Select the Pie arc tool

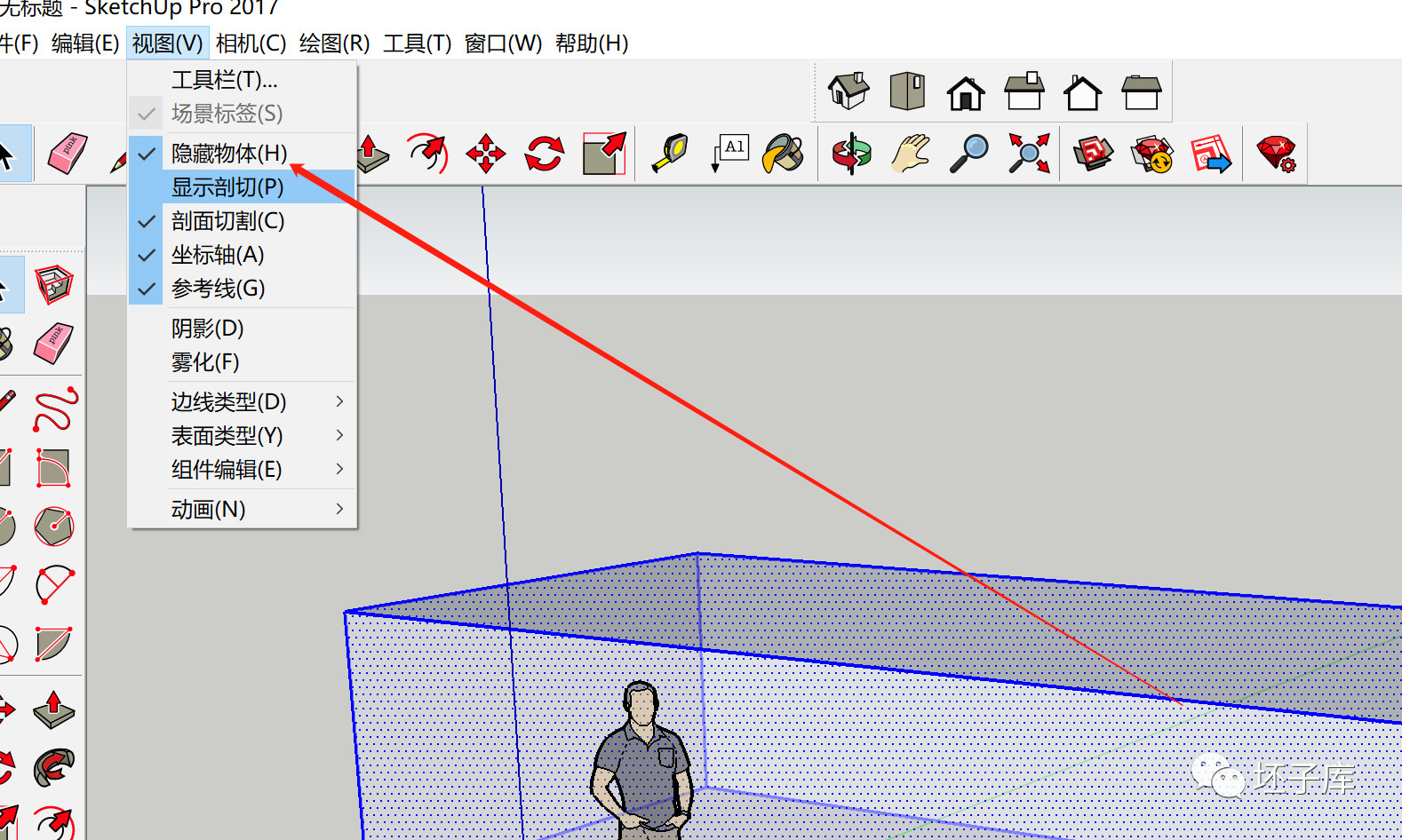pyautogui.click(x=53, y=644)
